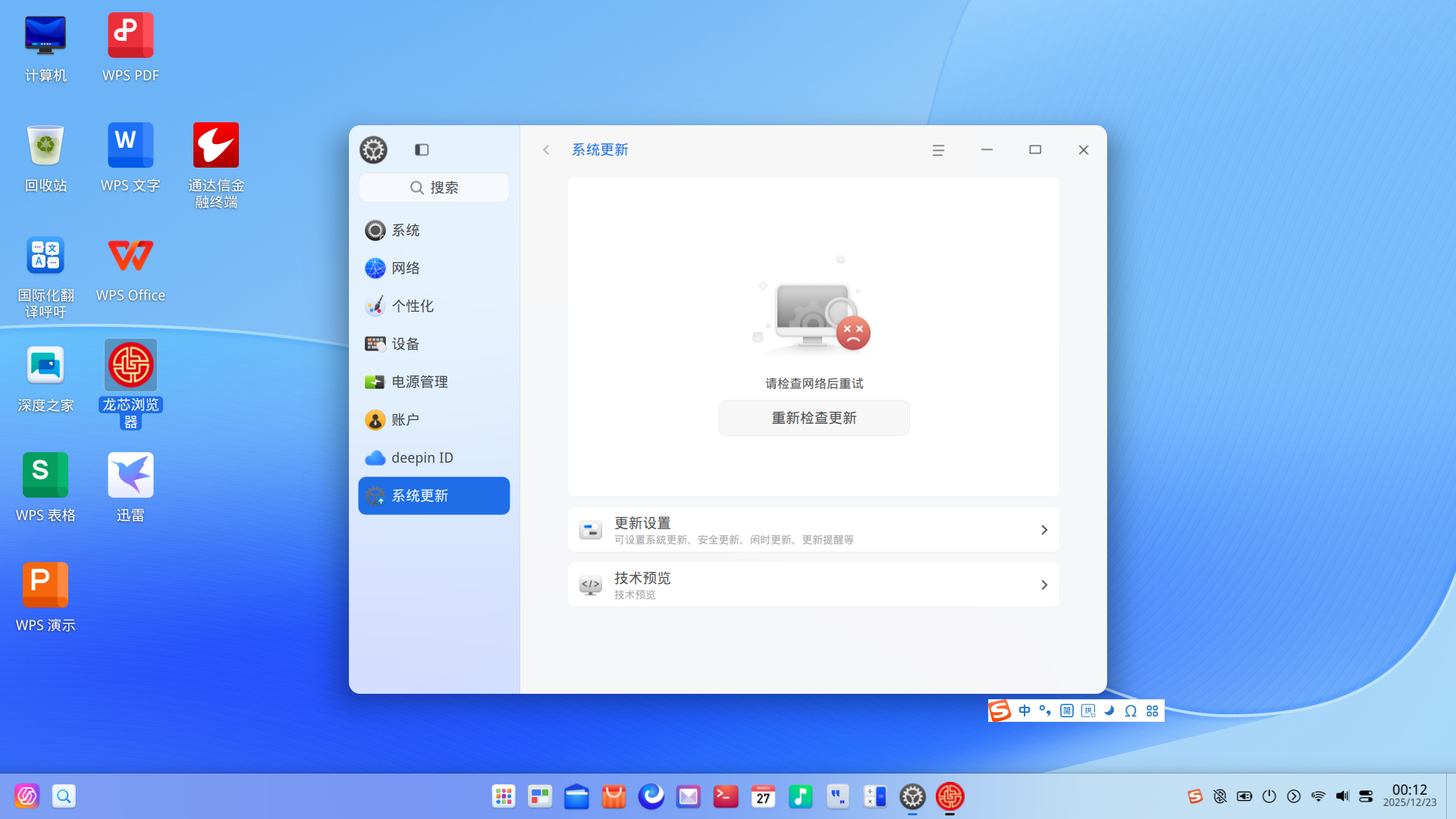Click the 系统更新 breadcrumb title
1456x819 pixels.
[600, 149]
